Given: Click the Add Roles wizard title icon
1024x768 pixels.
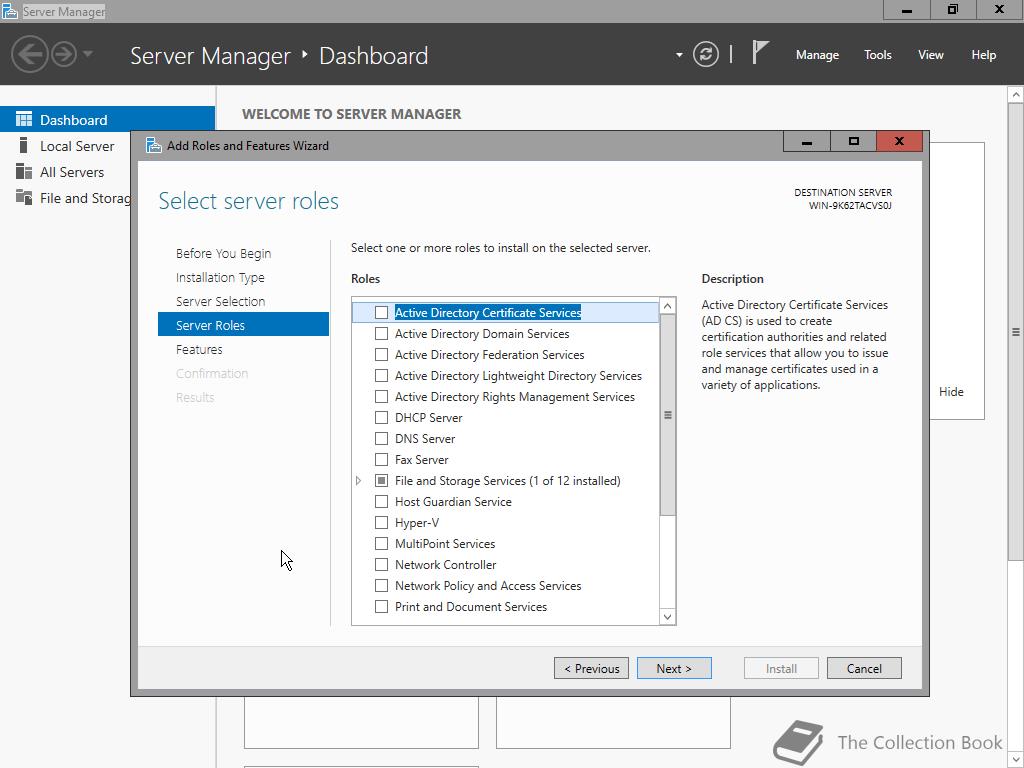Looking at the screenshot, I should pos(153,145).
